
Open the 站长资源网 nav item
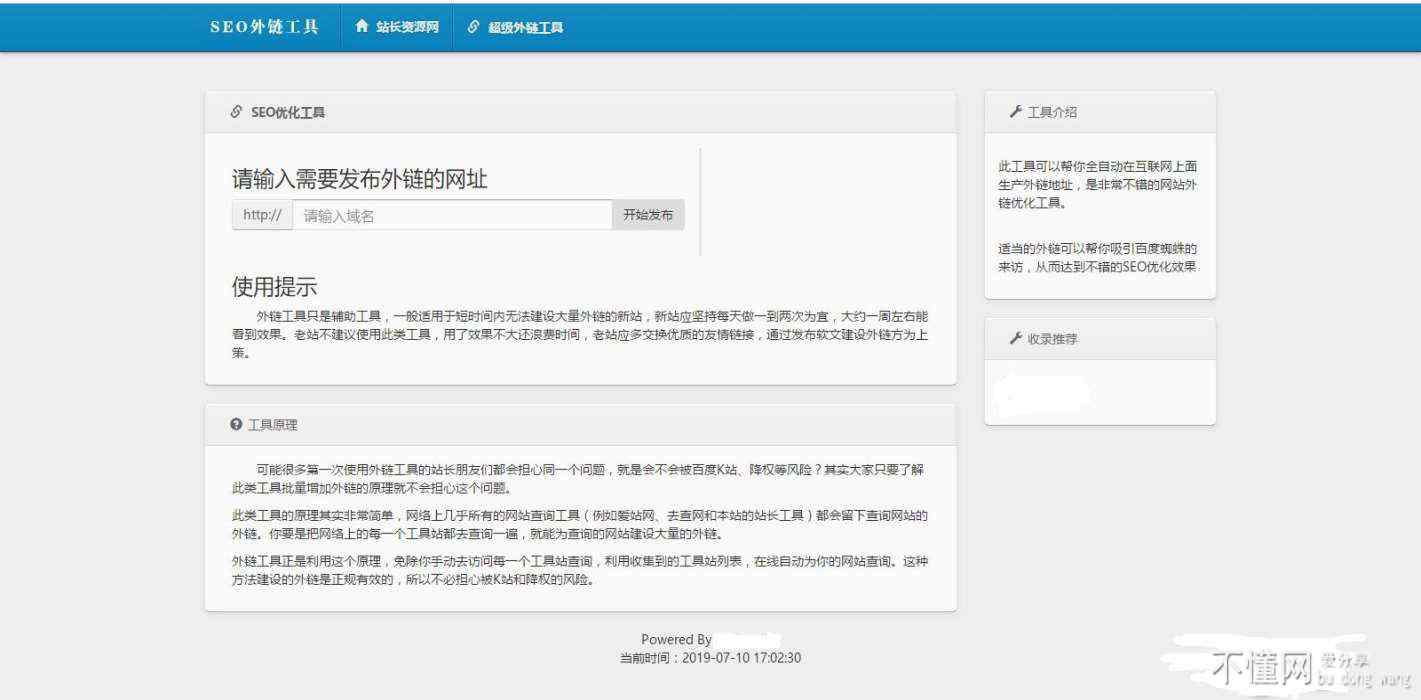point(407,28)
